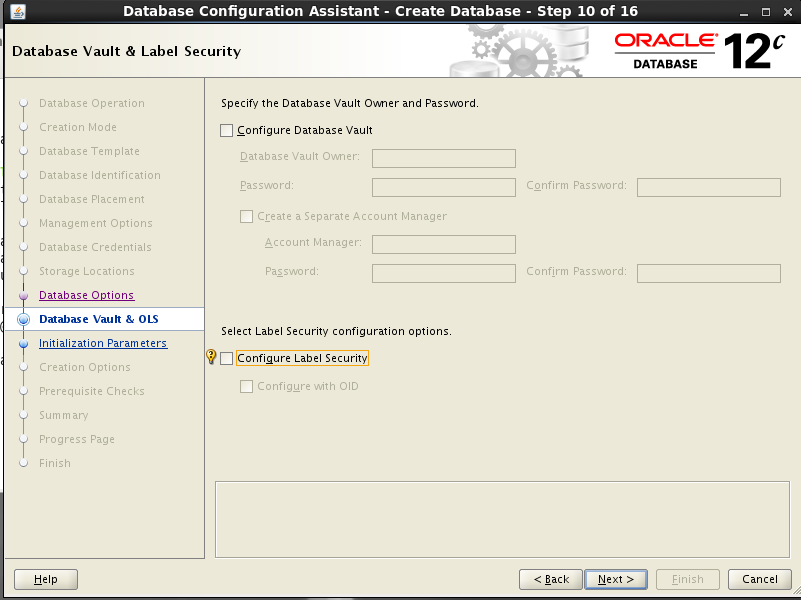The image size is (801, 600).
Task: Focus the Database Vault Owner field
Action: pyautogui.click(x=444, y=158)
